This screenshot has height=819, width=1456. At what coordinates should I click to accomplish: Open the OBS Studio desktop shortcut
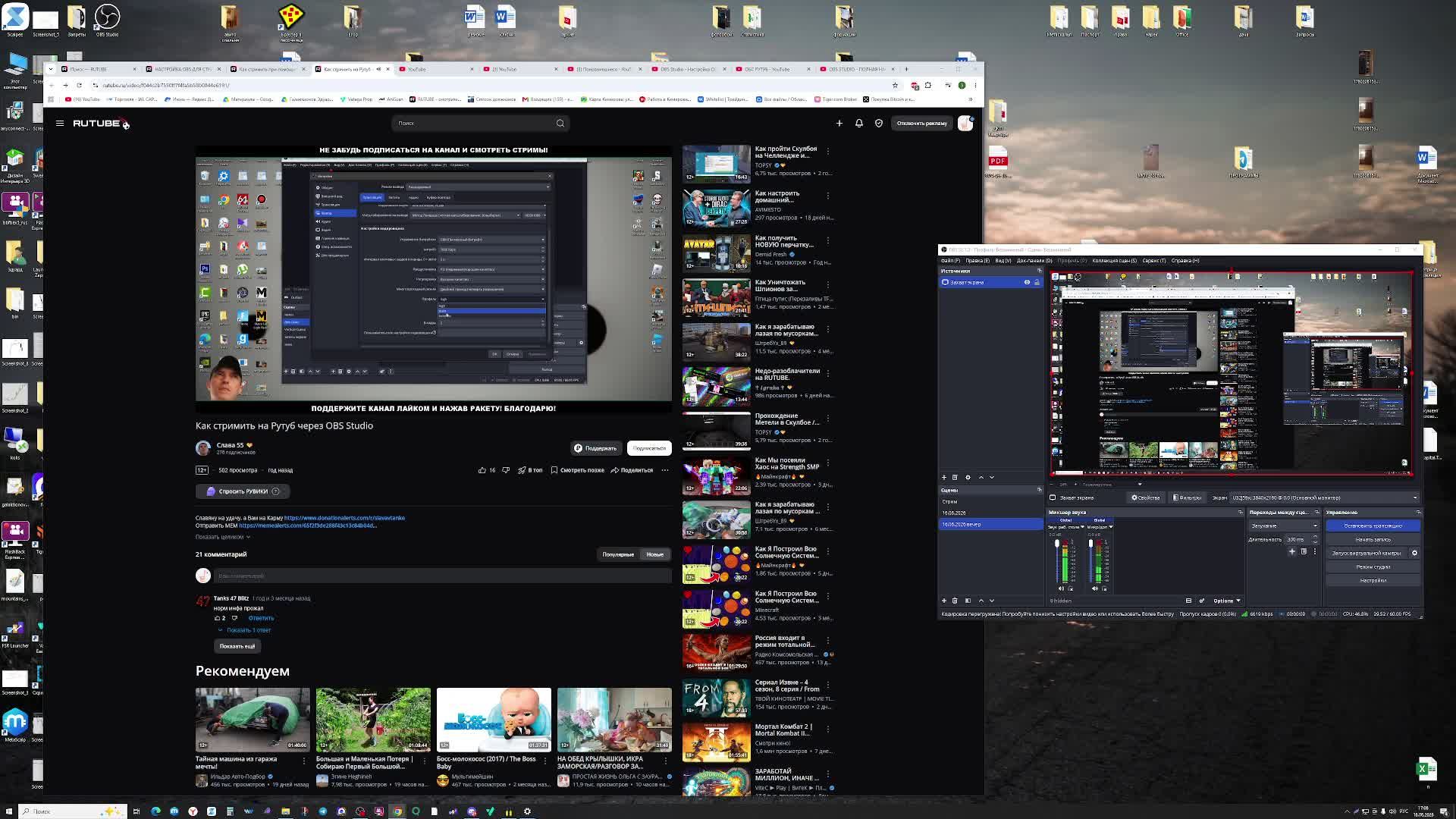(107, 21)
